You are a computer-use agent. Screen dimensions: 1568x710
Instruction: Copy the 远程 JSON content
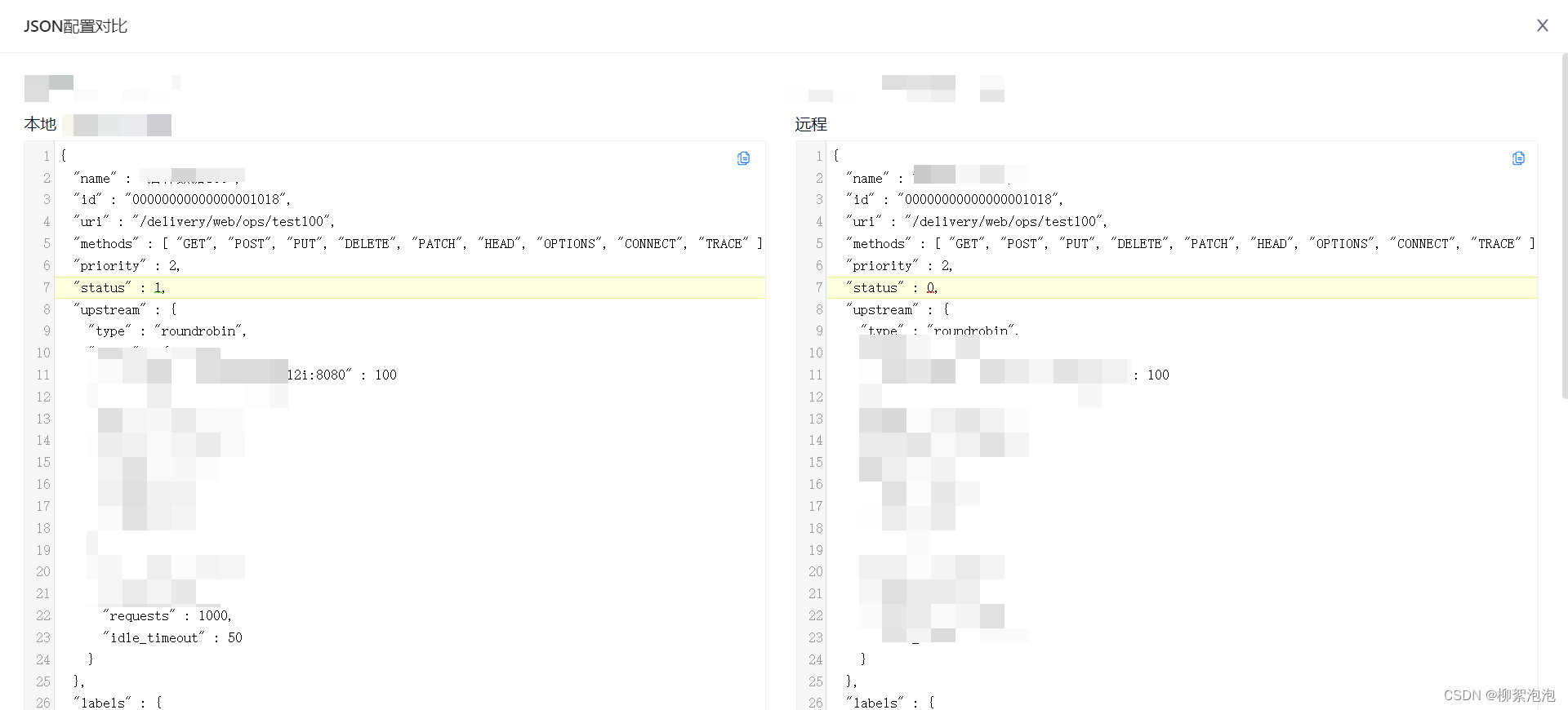point(1518,158)
